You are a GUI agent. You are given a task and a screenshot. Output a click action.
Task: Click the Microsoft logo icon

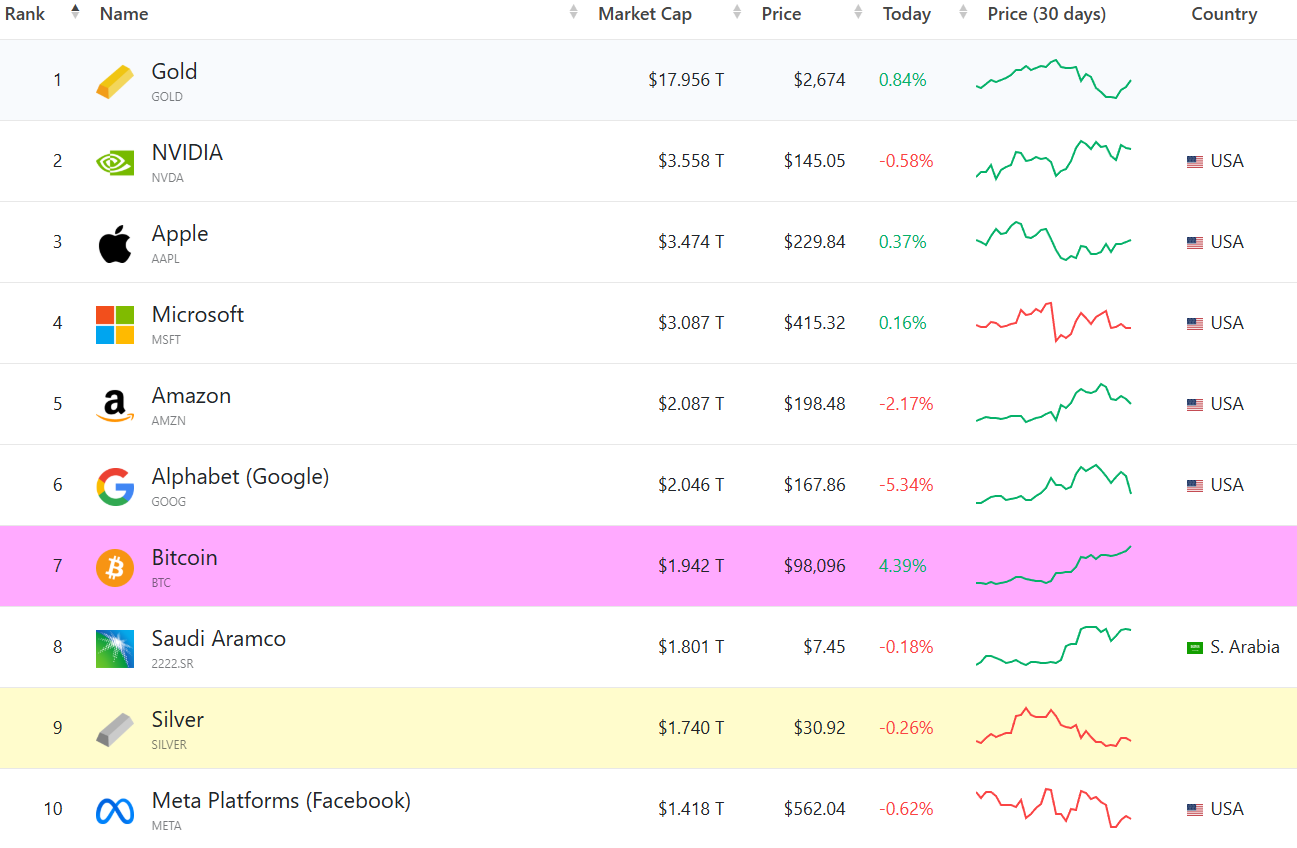click(x=115, y=324)
